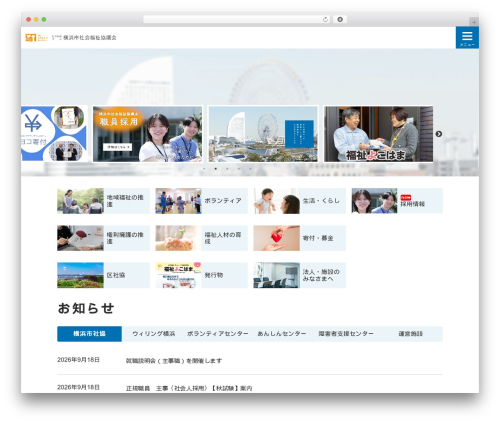This screenshot has width=500, height=423.
Task: Open the 採用情報 category card
Action: pos(397,201)
